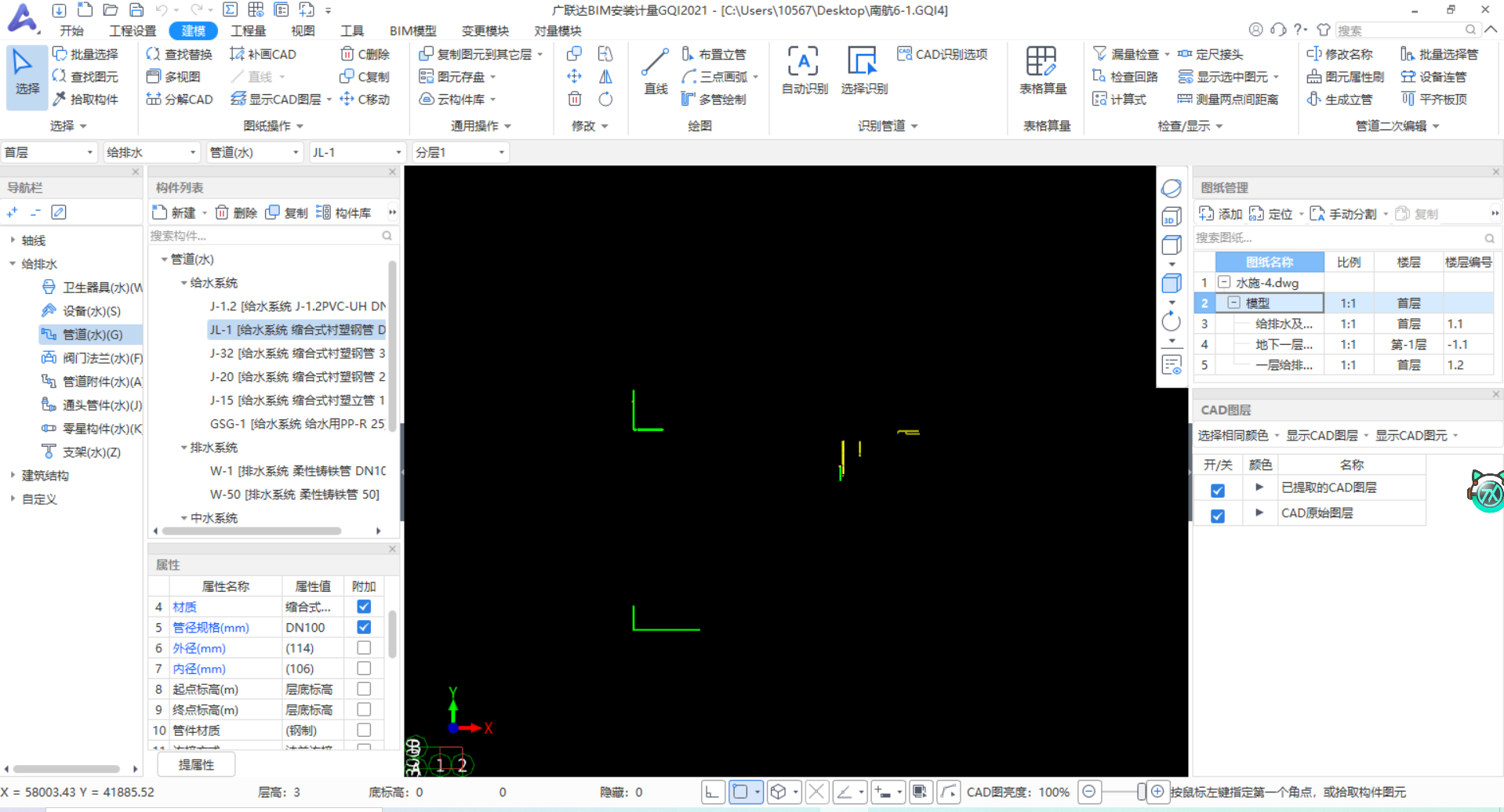Select the 直线 draw tool
The height and width of the screenshot is (812, 1504).
pyautogui.click(x=656, y=72)
